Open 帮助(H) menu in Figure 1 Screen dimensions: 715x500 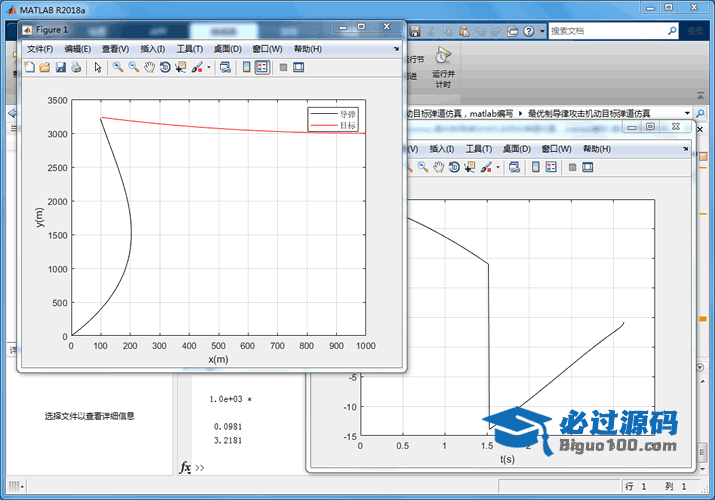click(308, 49)
